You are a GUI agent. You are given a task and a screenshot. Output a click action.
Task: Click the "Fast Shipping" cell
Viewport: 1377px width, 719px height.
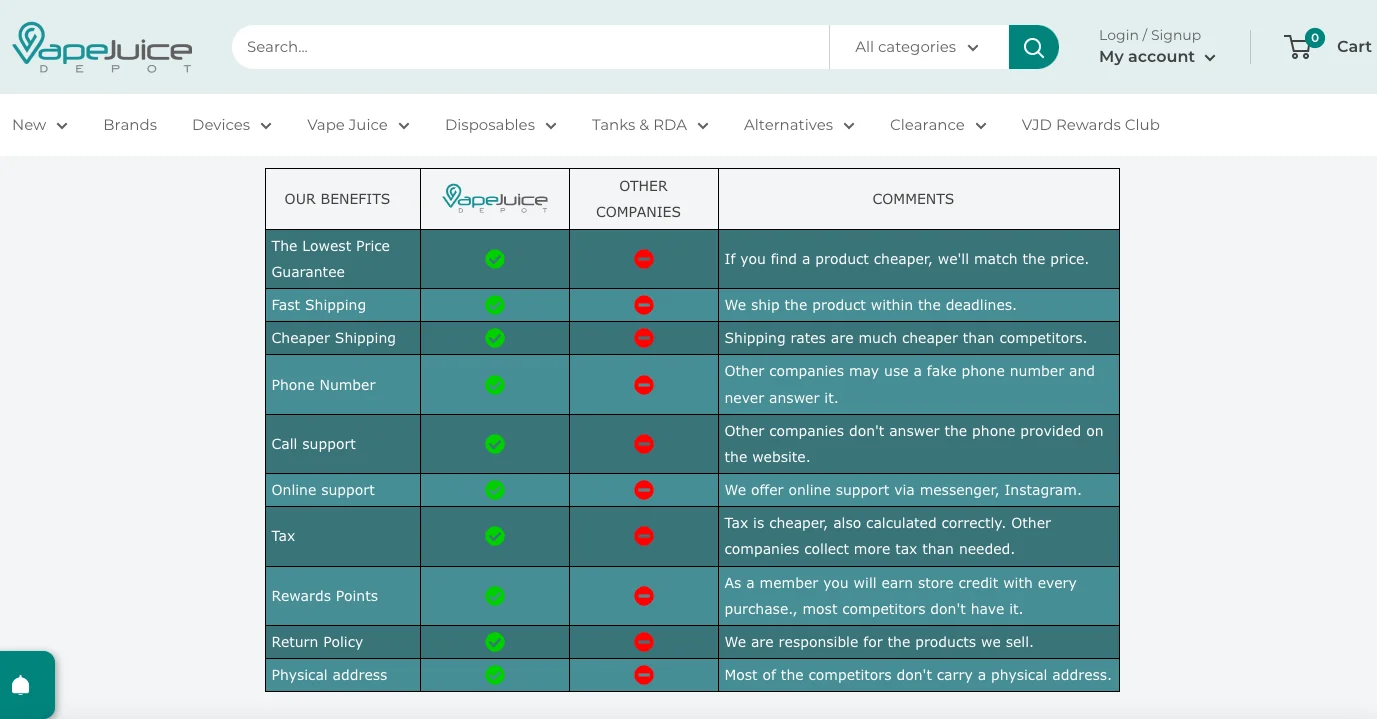pos(343,305)
